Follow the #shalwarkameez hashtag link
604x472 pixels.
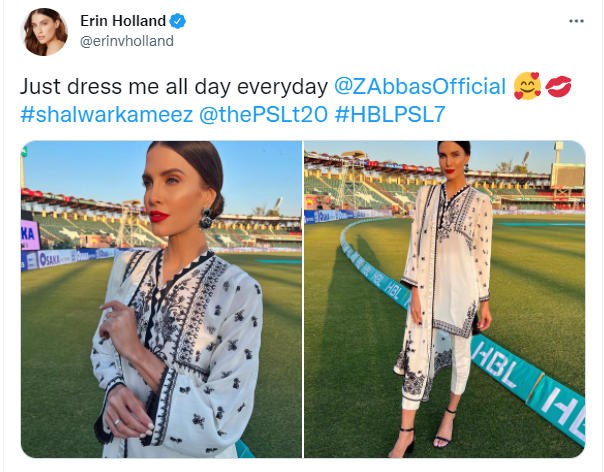point(106,114)
